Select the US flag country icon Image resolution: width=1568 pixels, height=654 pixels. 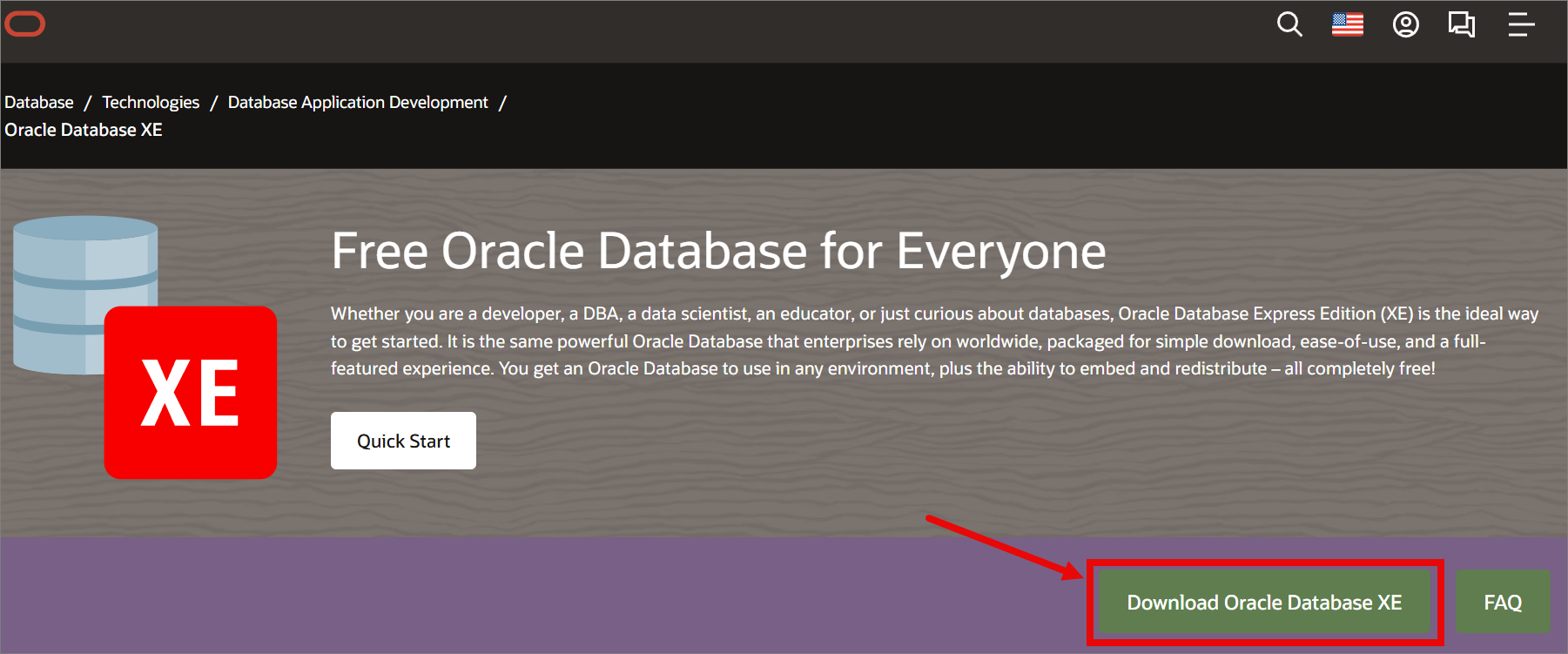[x=1347, y=24]
